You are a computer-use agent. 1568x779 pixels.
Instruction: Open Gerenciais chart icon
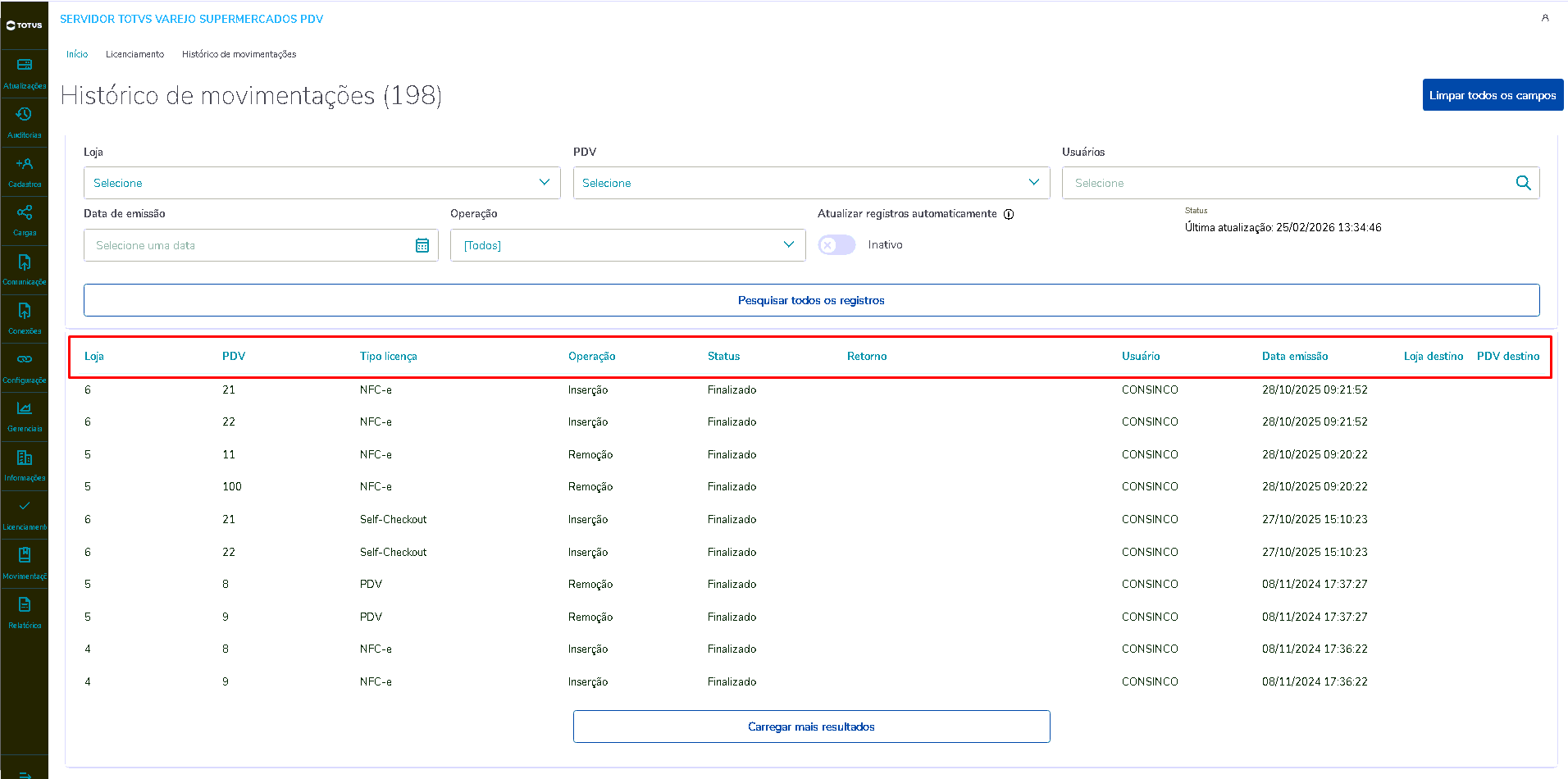(25, 415)
